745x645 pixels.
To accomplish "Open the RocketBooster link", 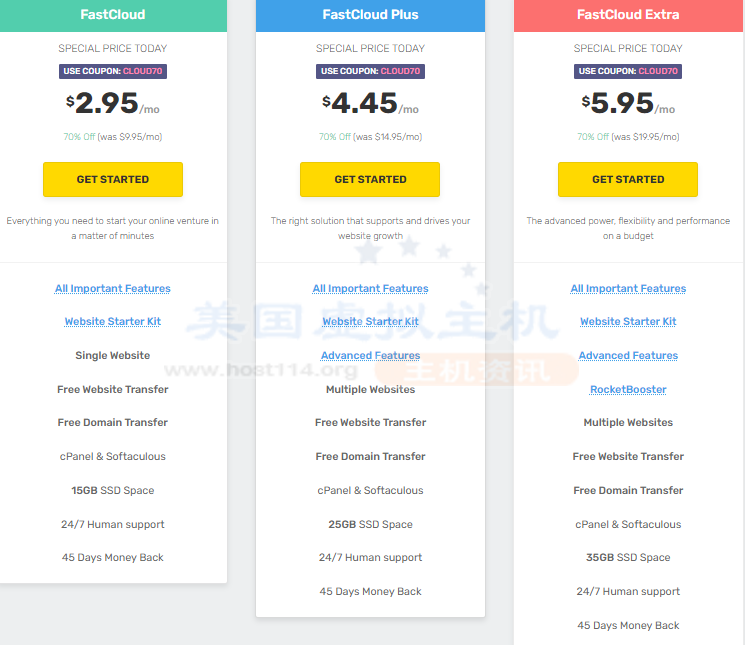I will point(628,389).
